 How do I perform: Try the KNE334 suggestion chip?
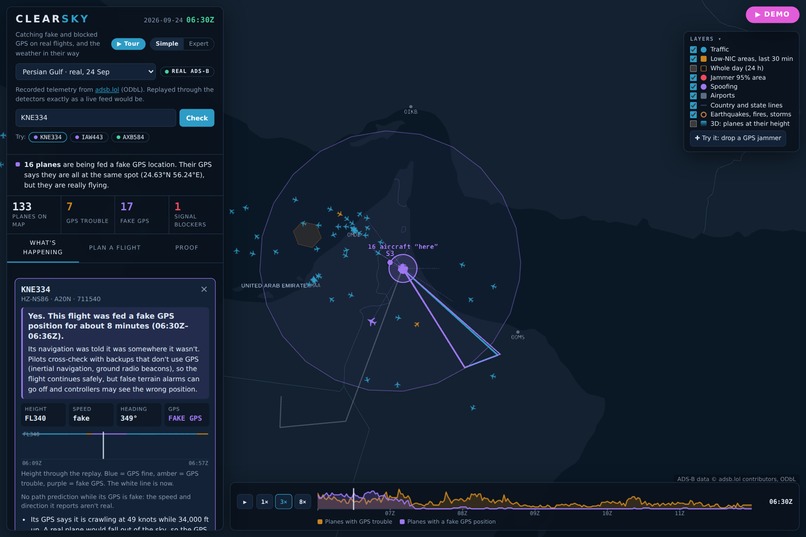(x=48, y=137)
